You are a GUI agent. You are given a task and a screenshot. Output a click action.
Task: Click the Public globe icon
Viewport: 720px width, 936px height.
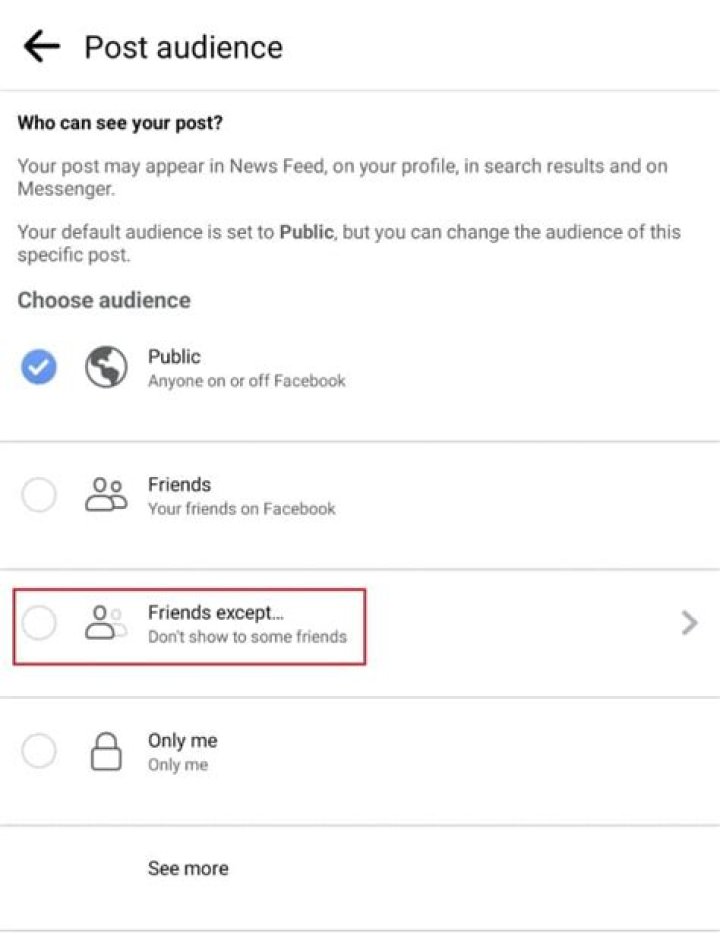tap(106, 368)
